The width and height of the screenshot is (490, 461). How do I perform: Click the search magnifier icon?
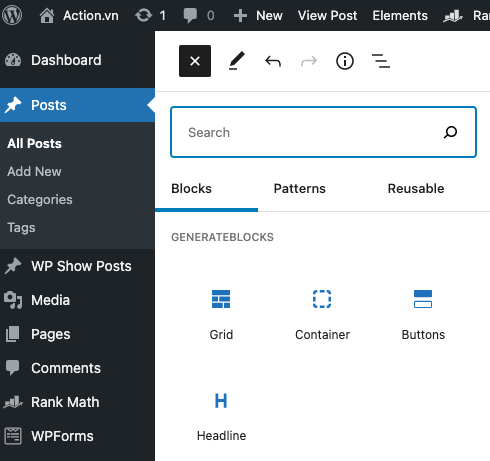(x=450, y=132)
